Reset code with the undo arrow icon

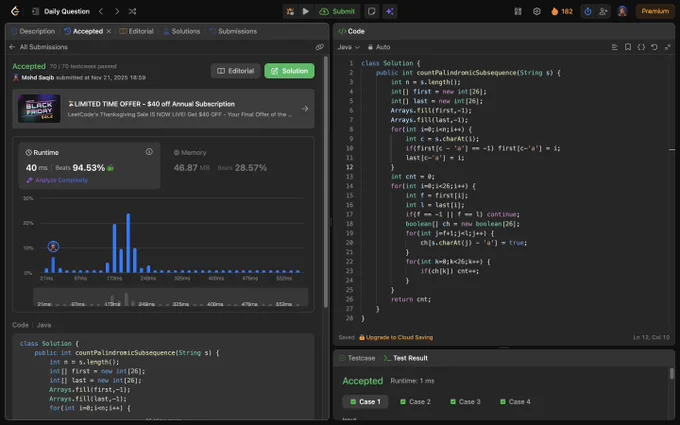[654, 47]
